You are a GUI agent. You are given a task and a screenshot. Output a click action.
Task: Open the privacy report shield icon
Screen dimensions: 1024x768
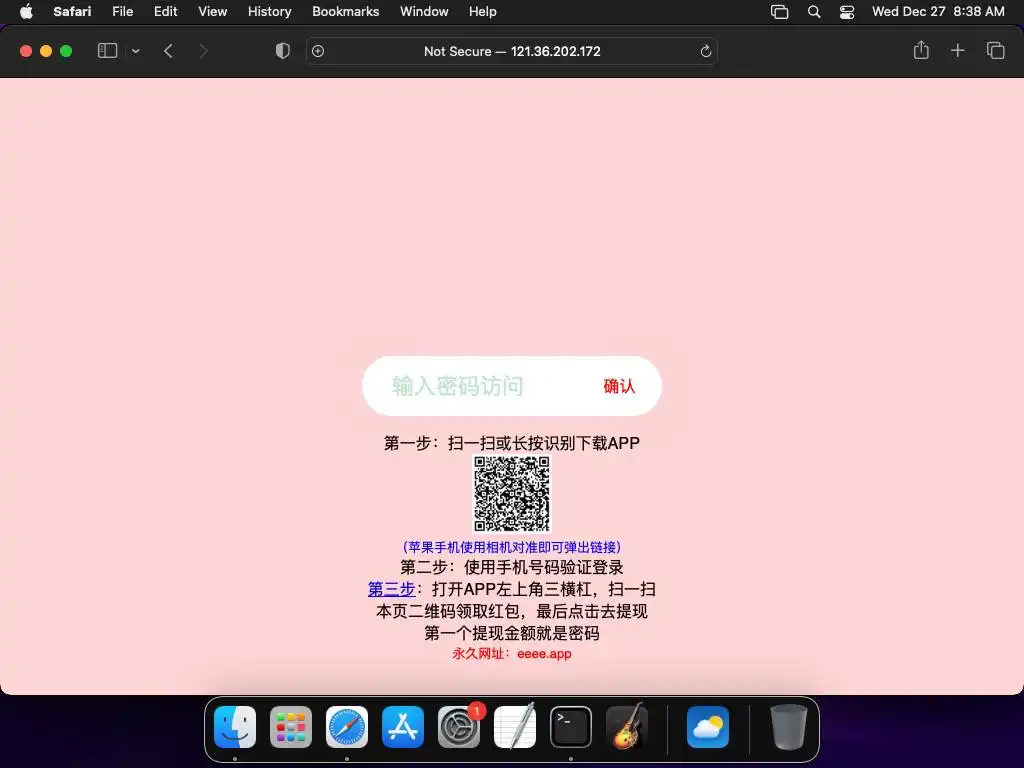click(283, 51)
